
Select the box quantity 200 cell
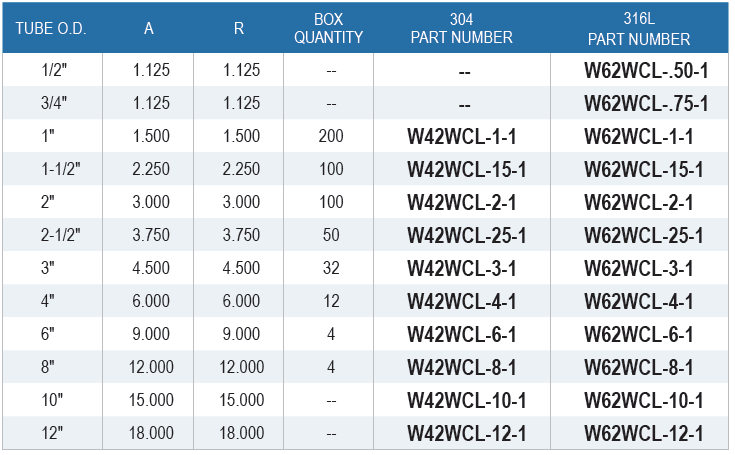[x=331, y=136]
